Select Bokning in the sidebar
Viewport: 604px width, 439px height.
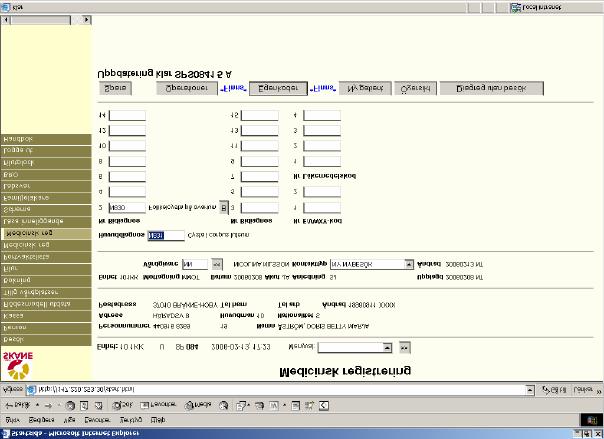(x=46, y=280)
